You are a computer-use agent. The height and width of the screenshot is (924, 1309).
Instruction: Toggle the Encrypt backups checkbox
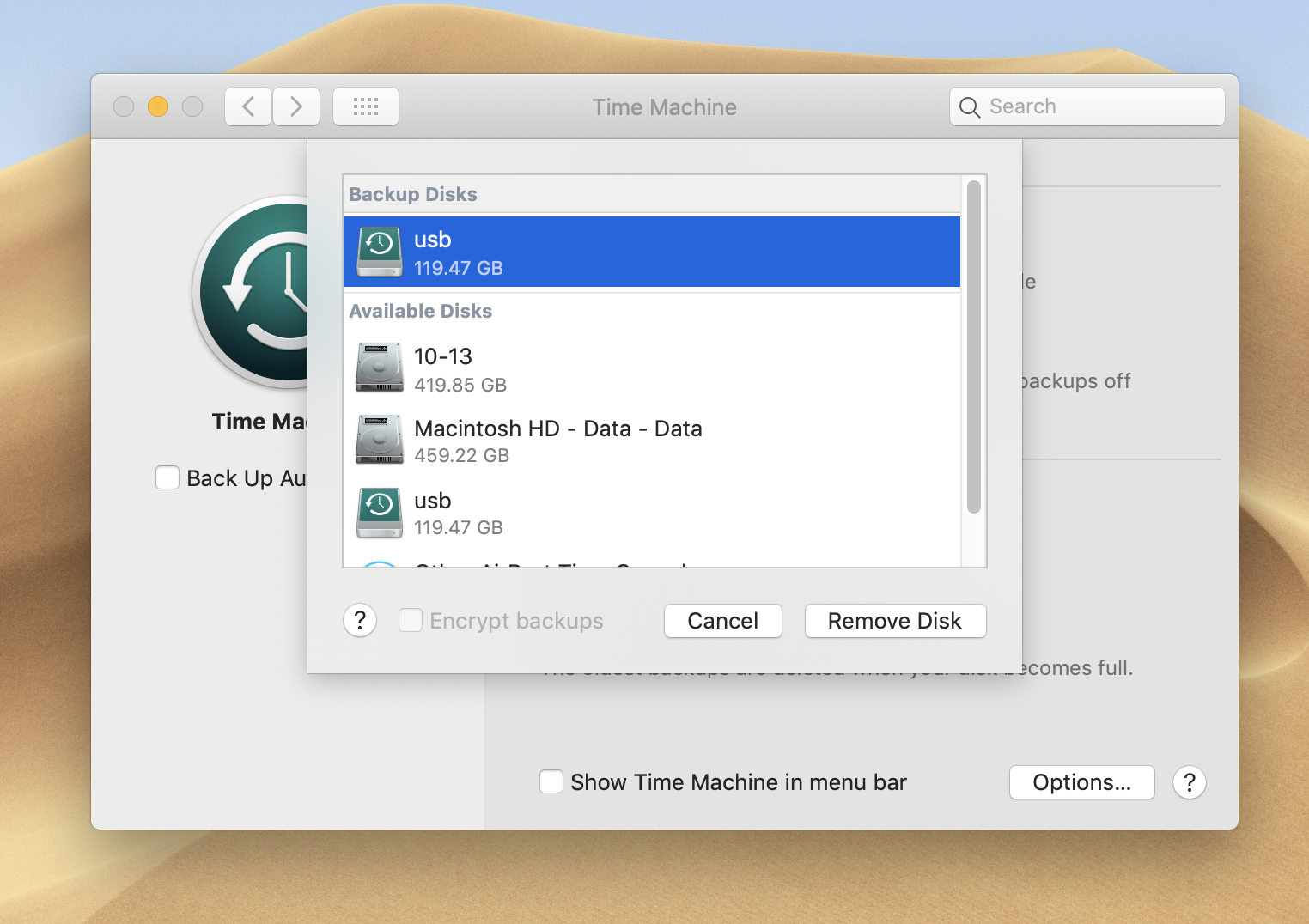tap(411, 620)
